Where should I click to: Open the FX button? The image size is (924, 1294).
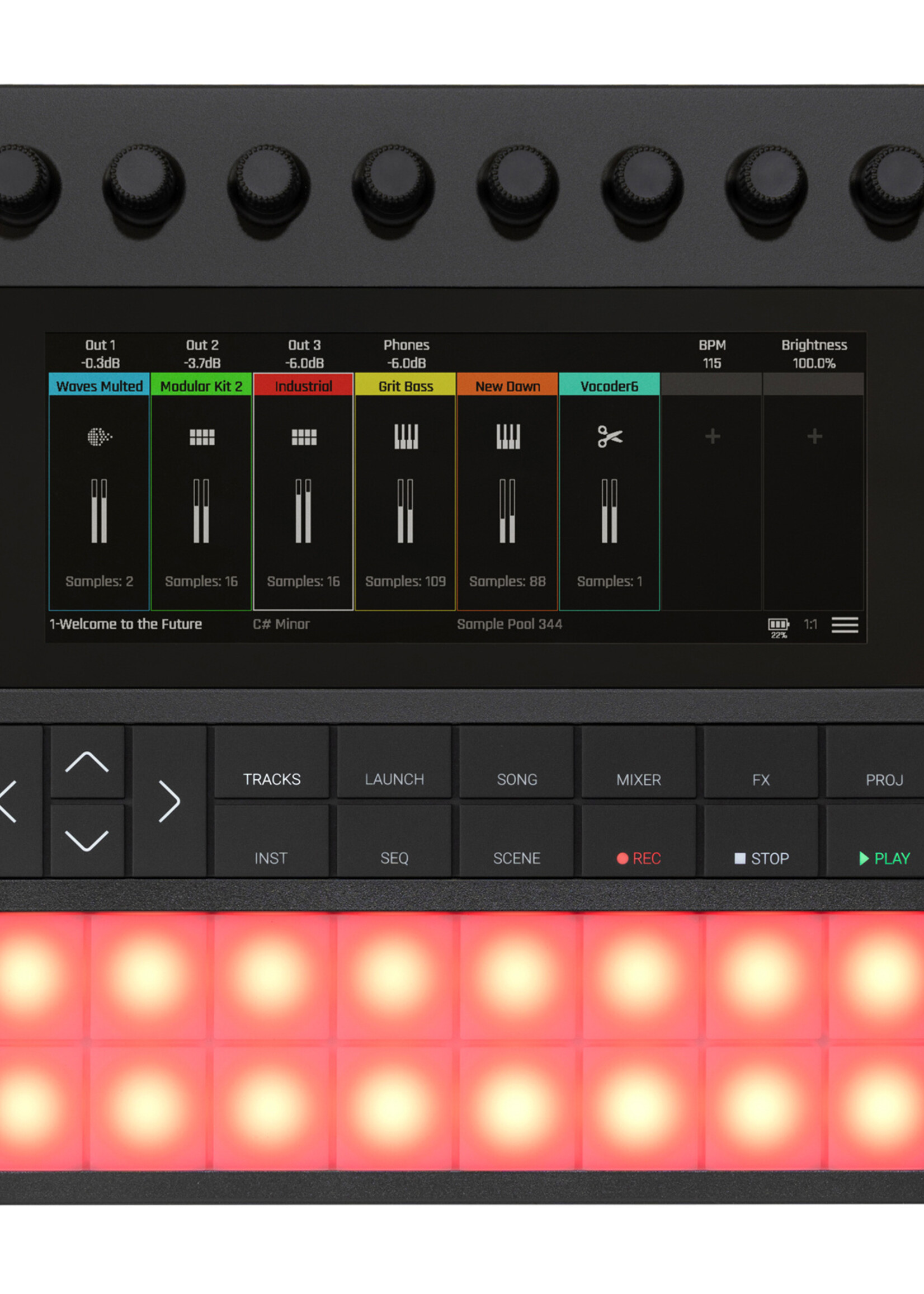761,762
